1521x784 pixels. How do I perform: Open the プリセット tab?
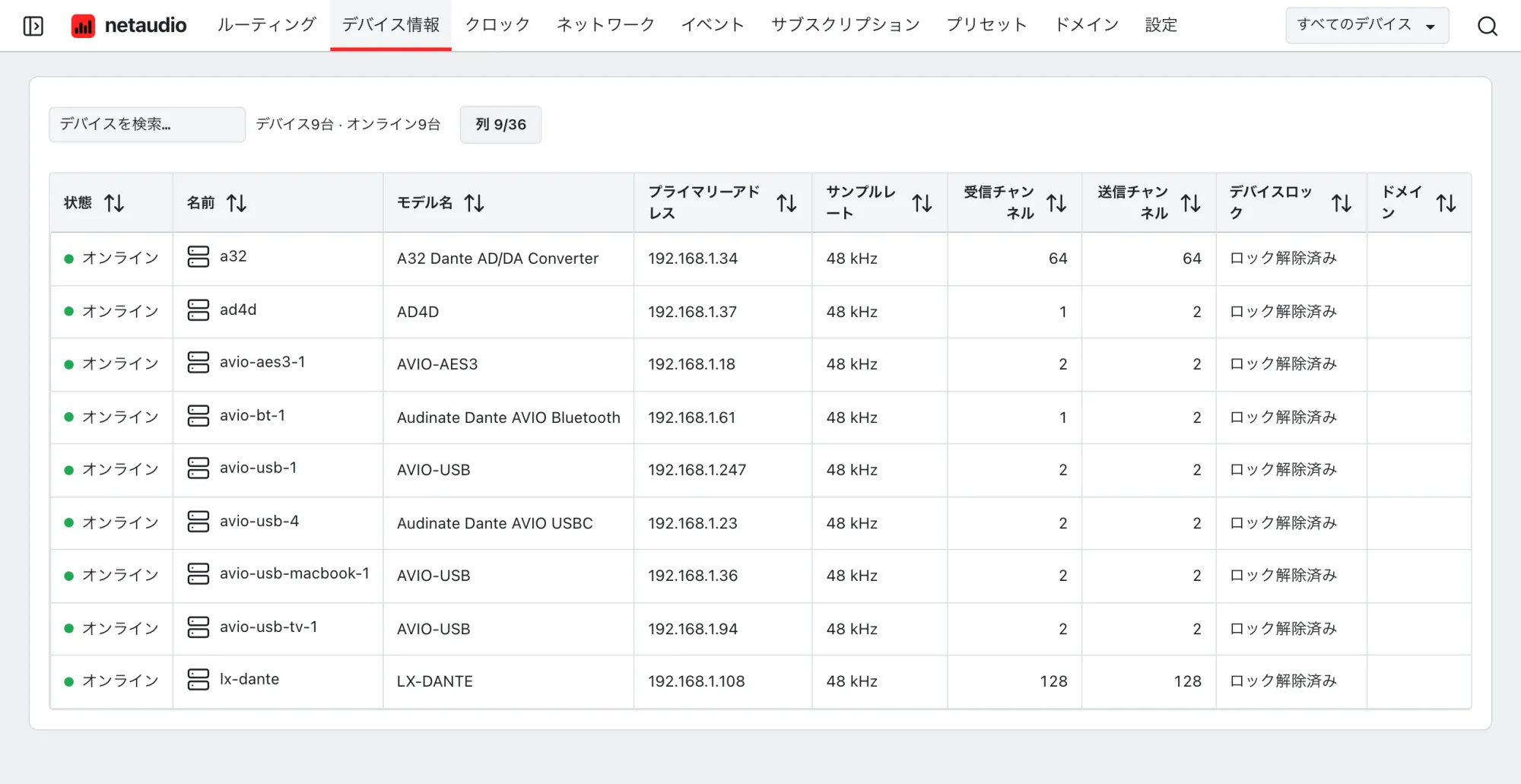986,25
